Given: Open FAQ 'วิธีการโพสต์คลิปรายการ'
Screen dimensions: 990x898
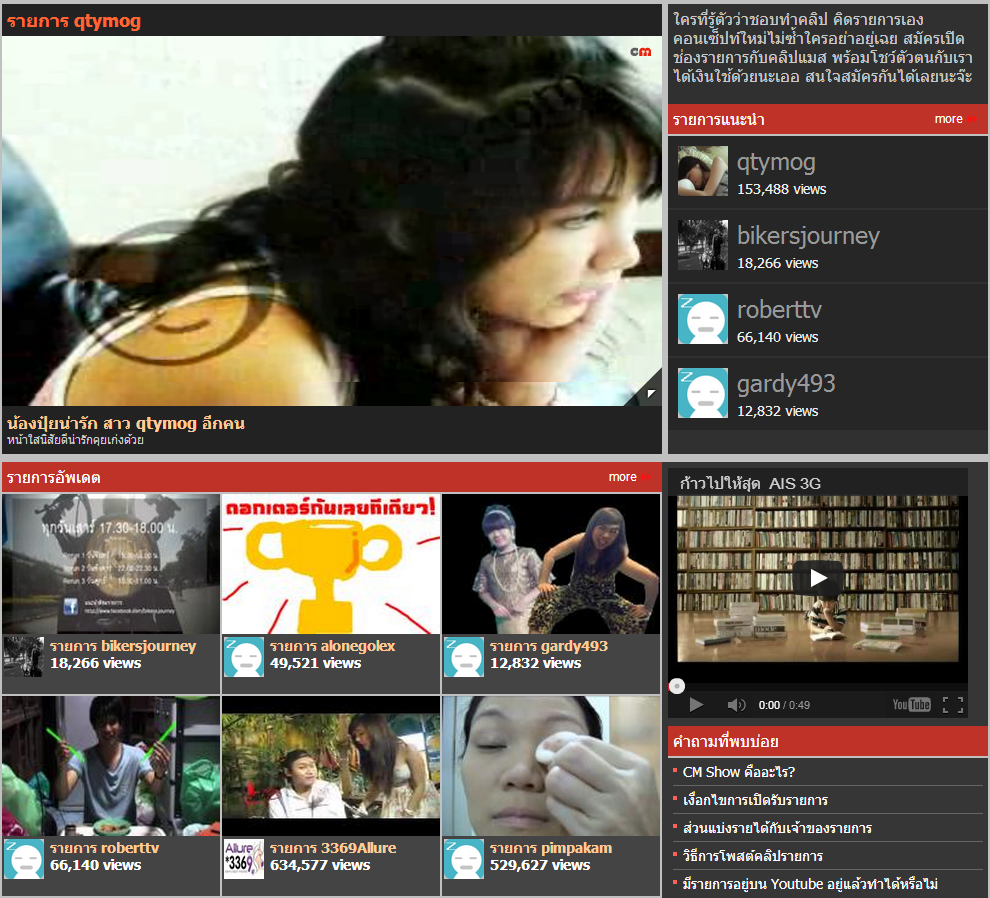Looking at the screenshot, I should (x=753, y=856).
